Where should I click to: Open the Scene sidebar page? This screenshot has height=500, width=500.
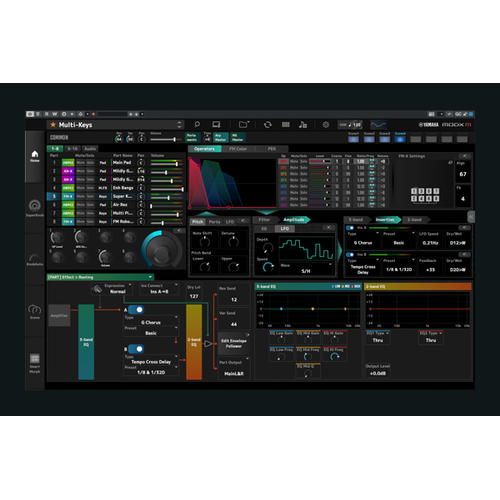coord(35,311)
